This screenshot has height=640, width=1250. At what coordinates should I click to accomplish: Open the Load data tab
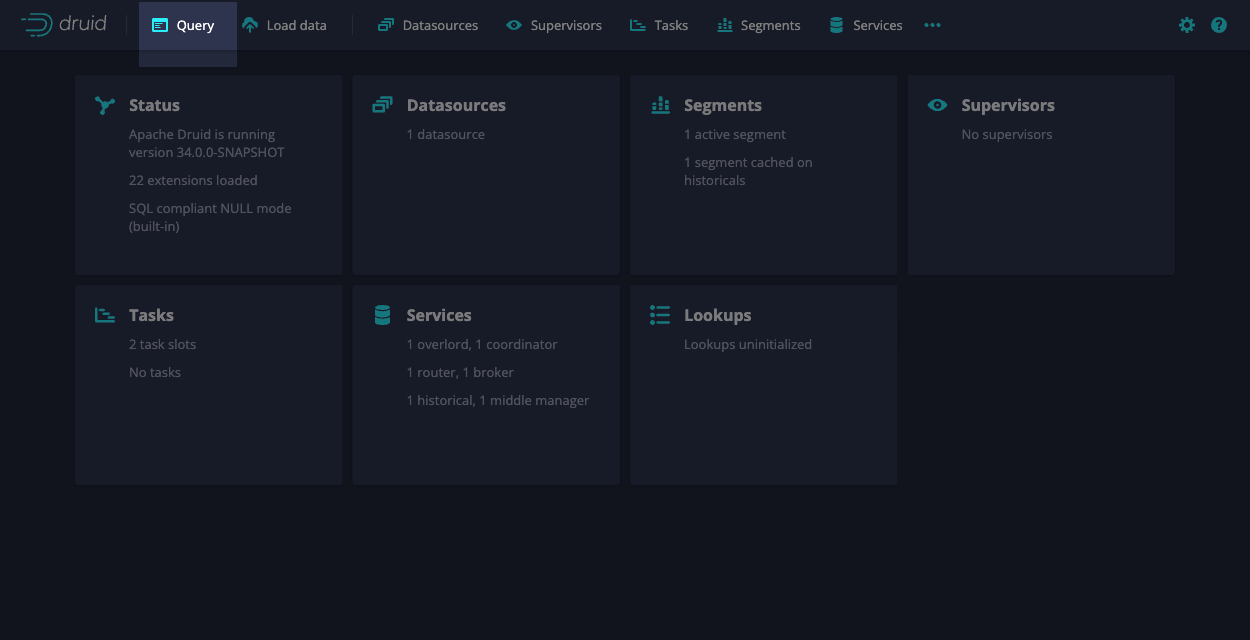[x=285, y=25]
